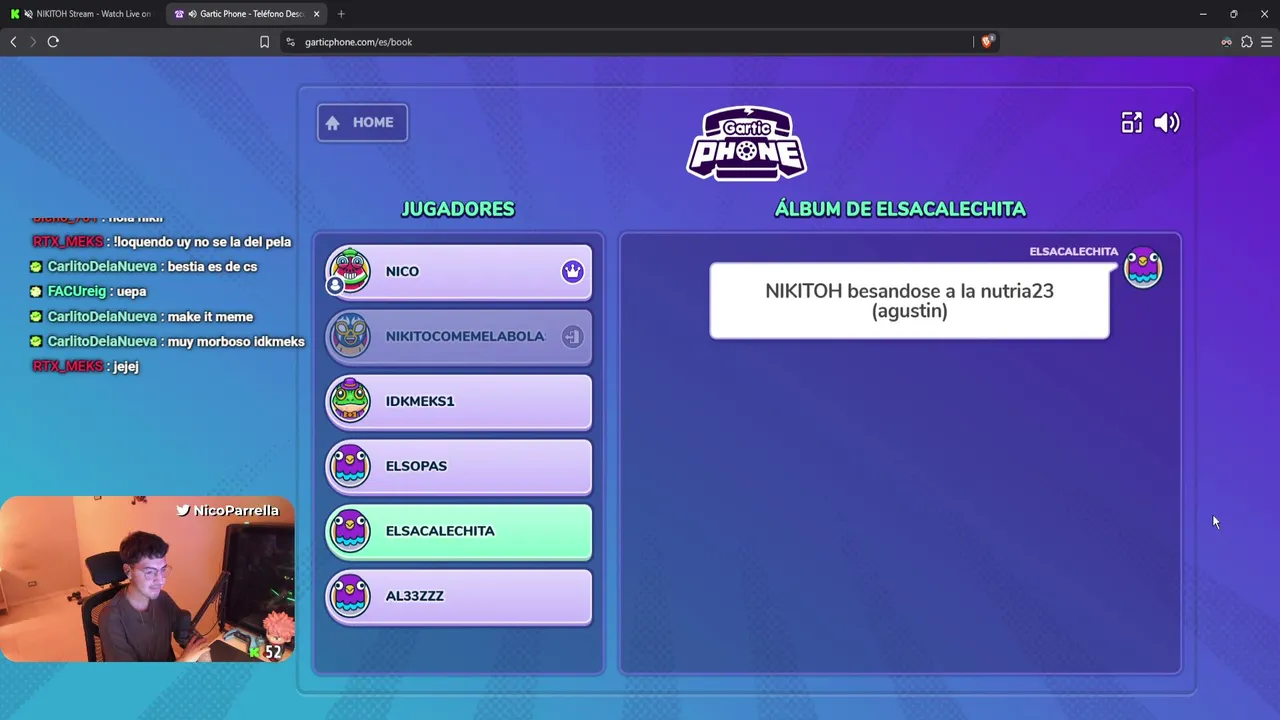
Task: Click ELSACALECHITA's avatar in player list
Action: [349, 531]
